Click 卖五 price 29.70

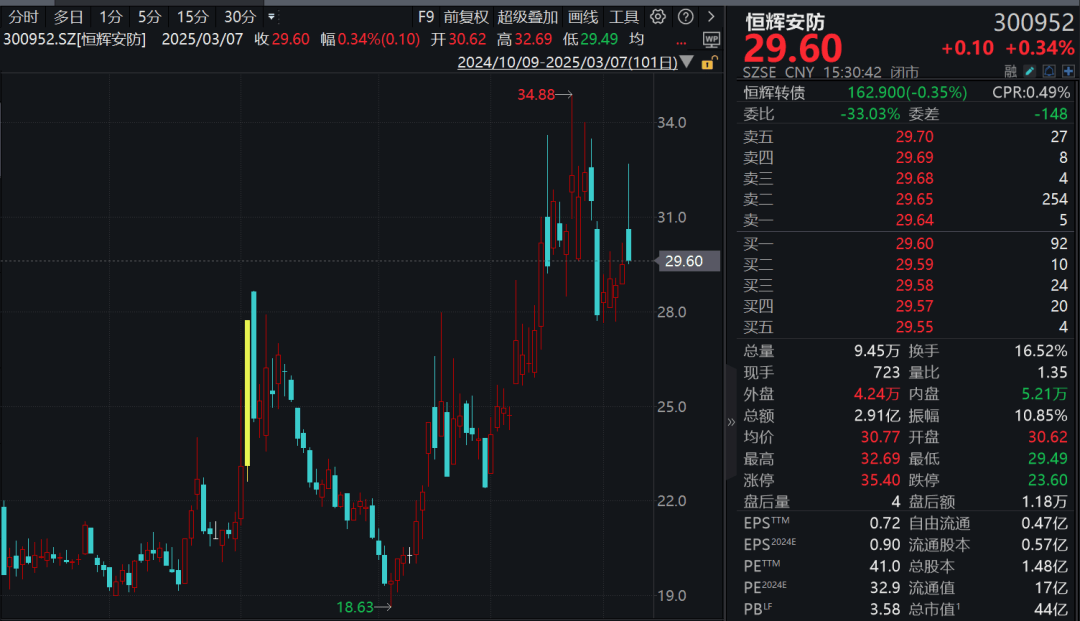pyautogui.click(x=914, y=136)
